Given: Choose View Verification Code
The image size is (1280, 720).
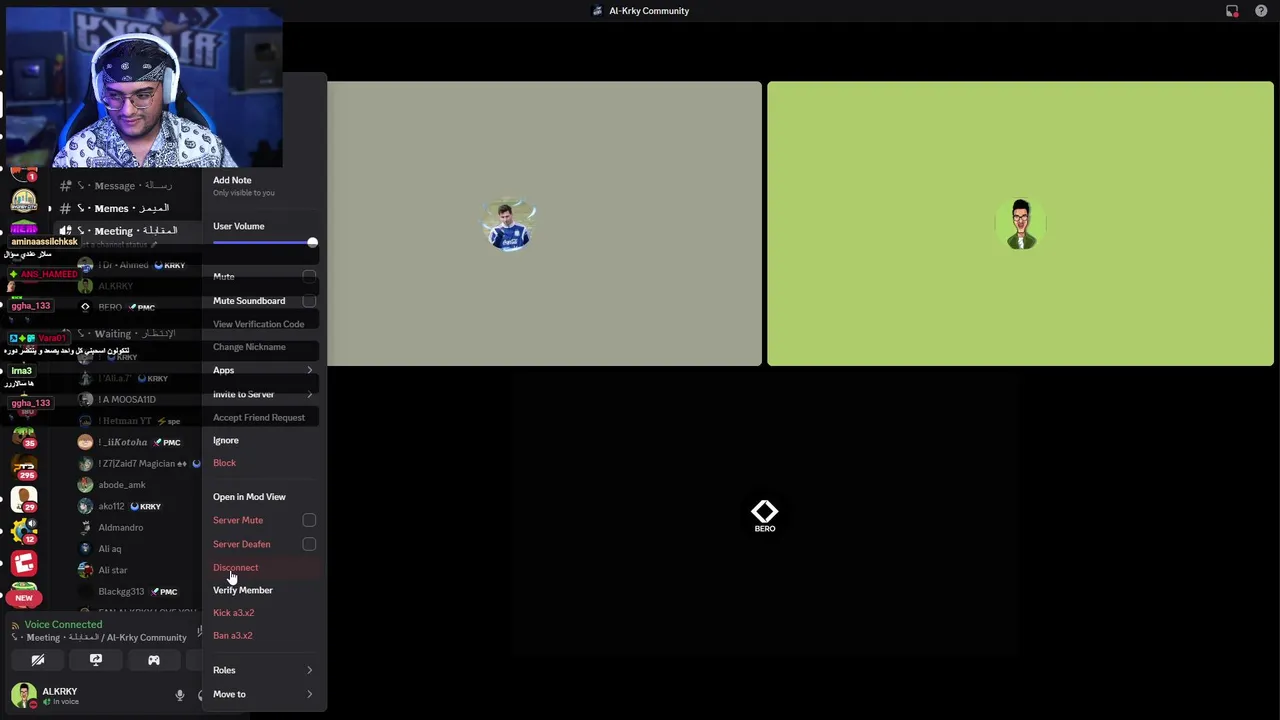Looking at the screenshot, I should [x=258, y=324].
